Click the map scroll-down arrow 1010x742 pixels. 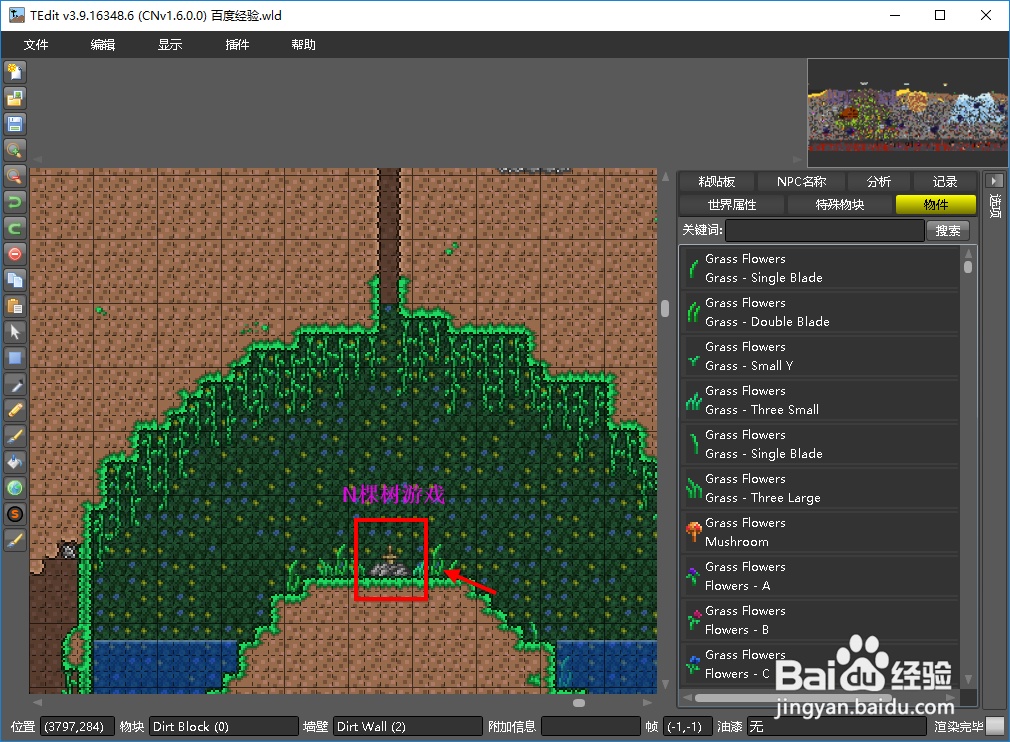[665, 684]
